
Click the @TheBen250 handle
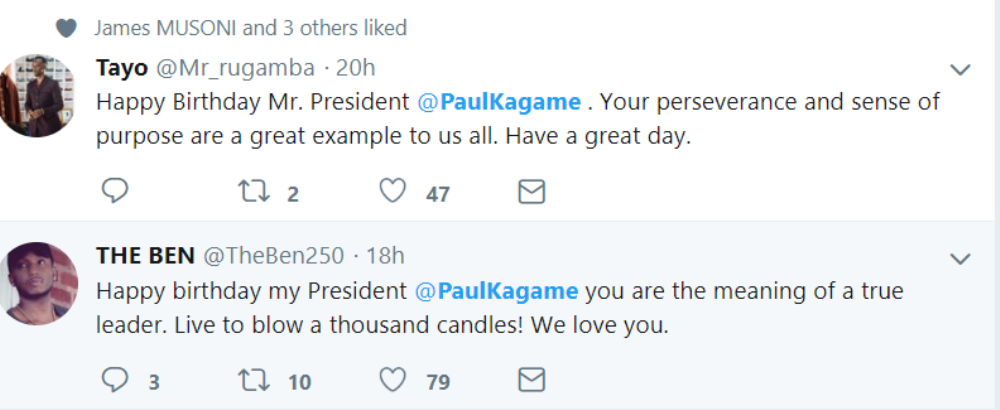[274, 256]
